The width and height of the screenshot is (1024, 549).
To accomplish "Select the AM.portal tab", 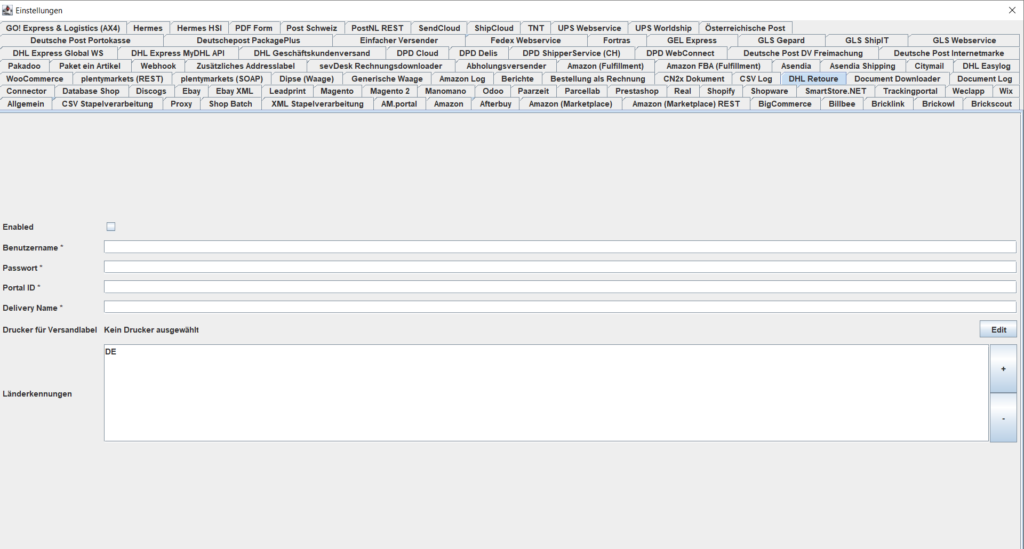I will (x=399, y=104).
